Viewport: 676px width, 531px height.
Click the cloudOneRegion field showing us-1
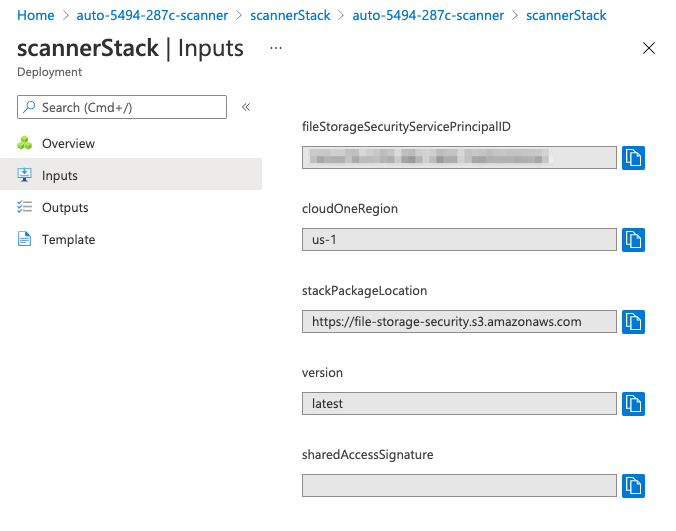pos(459,240)
